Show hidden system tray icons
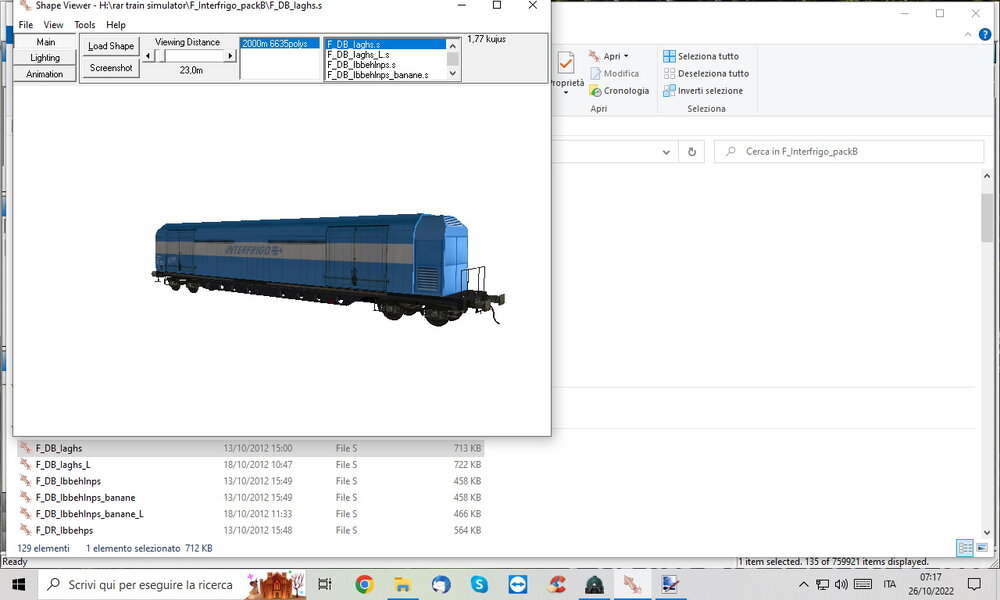This screenshot has height=600, width=1000. pos(804,584)
